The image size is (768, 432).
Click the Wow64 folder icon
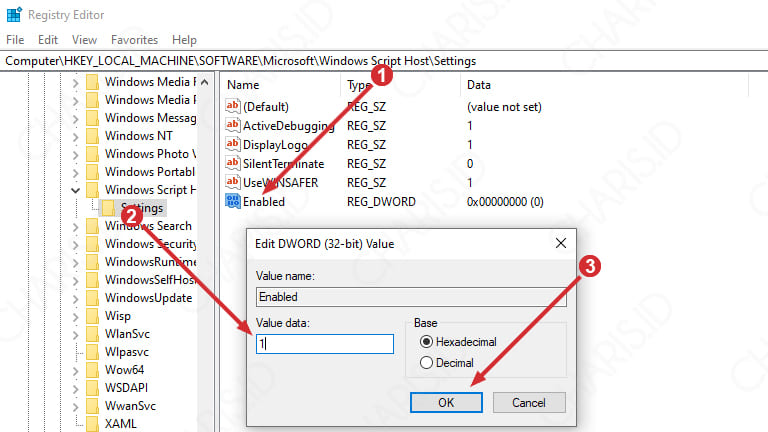92,370
